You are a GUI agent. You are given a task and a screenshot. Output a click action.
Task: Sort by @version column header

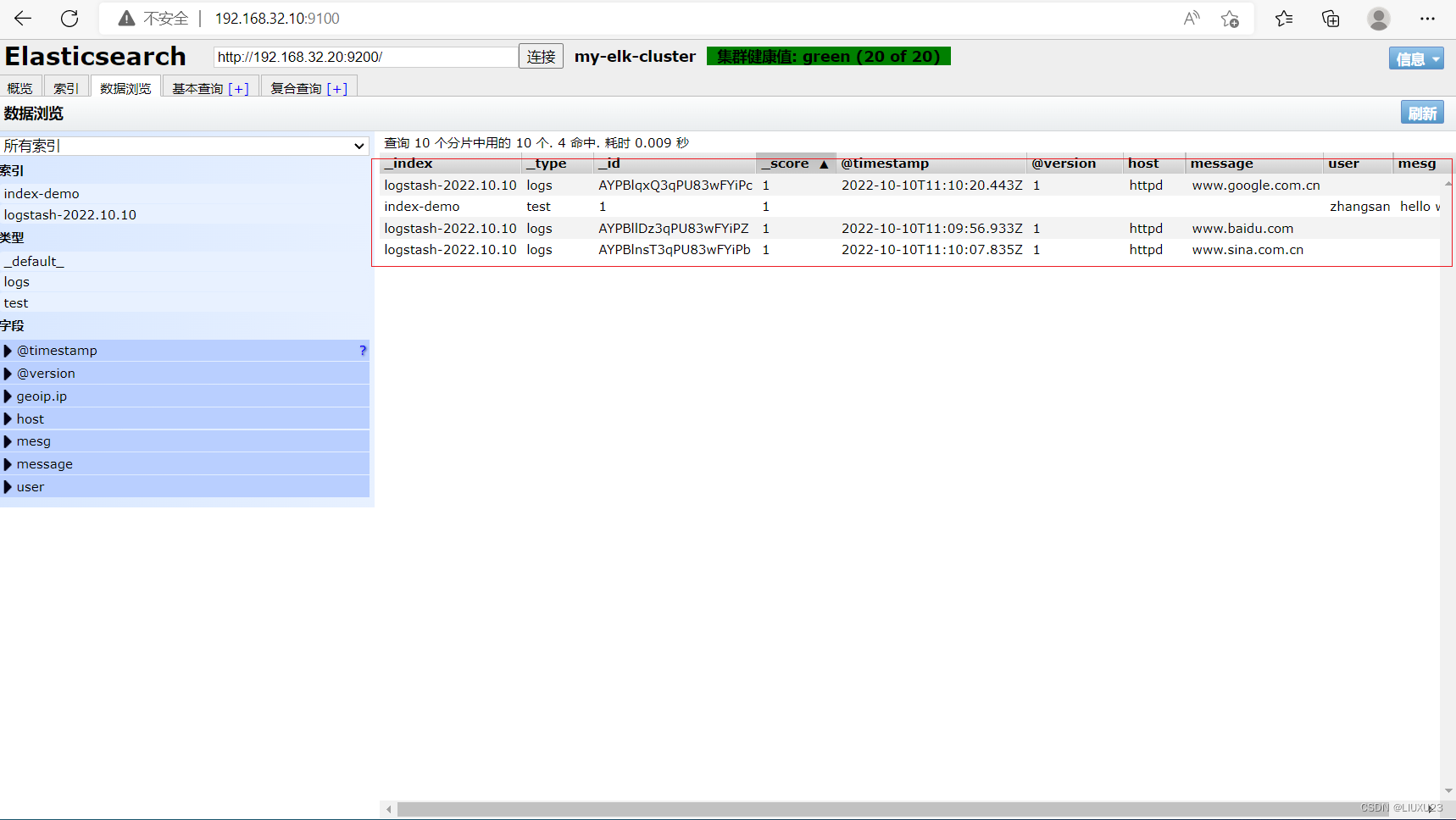tap(1075, 164)
